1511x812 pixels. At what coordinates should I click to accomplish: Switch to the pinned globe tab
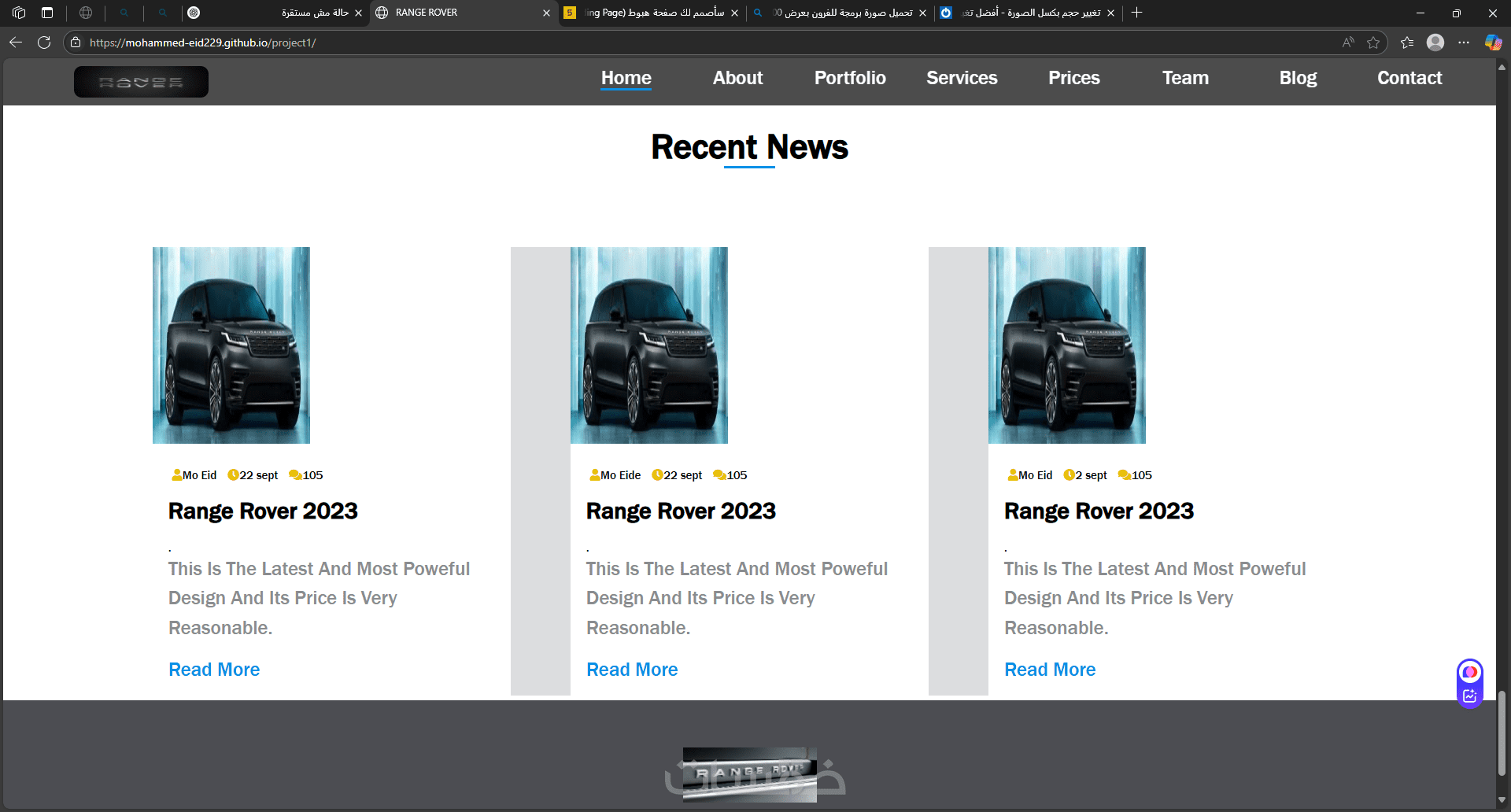(x=86, y=13)
